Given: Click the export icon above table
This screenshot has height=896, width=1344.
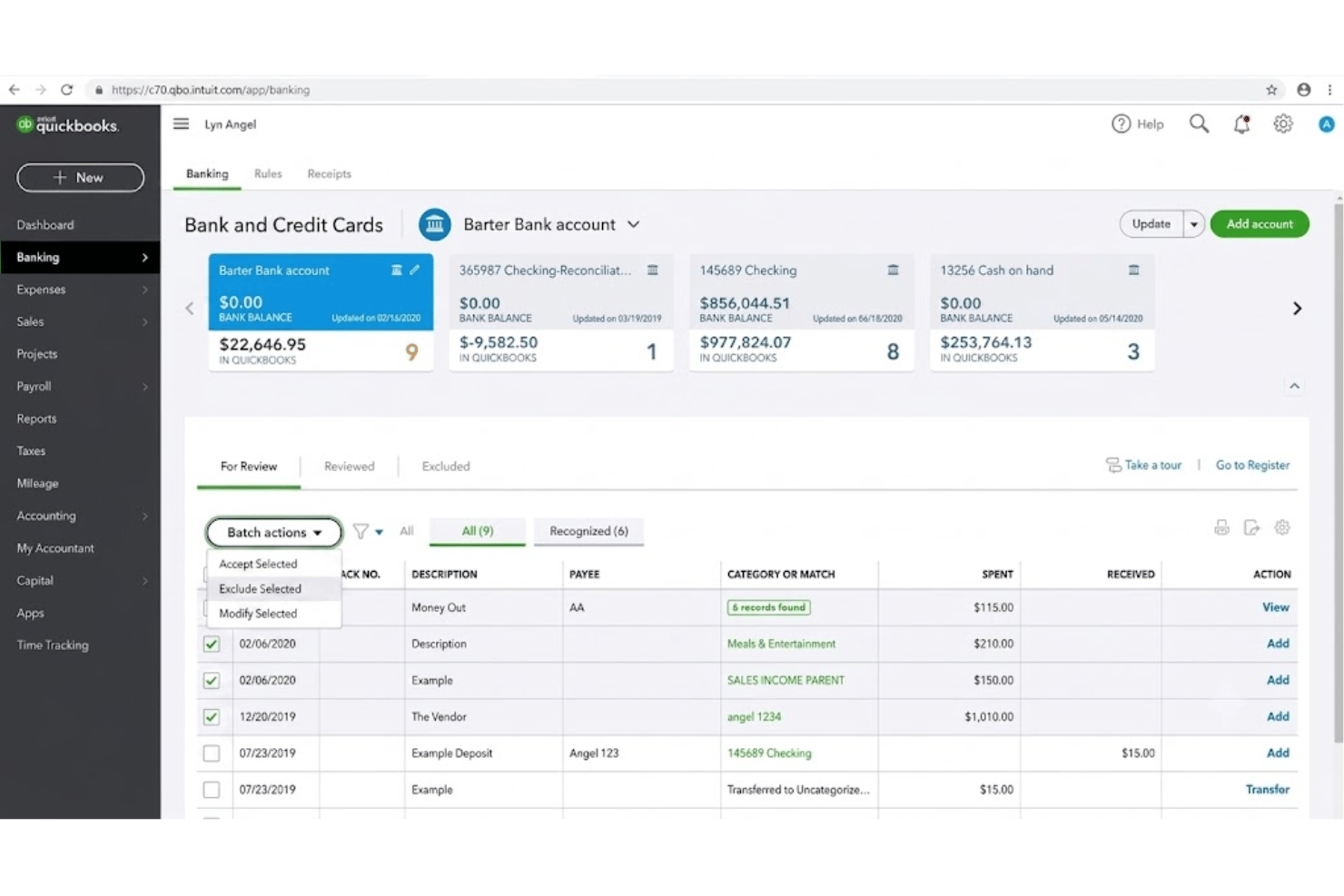Looking at the screenshot, I should coord(1251,527).
